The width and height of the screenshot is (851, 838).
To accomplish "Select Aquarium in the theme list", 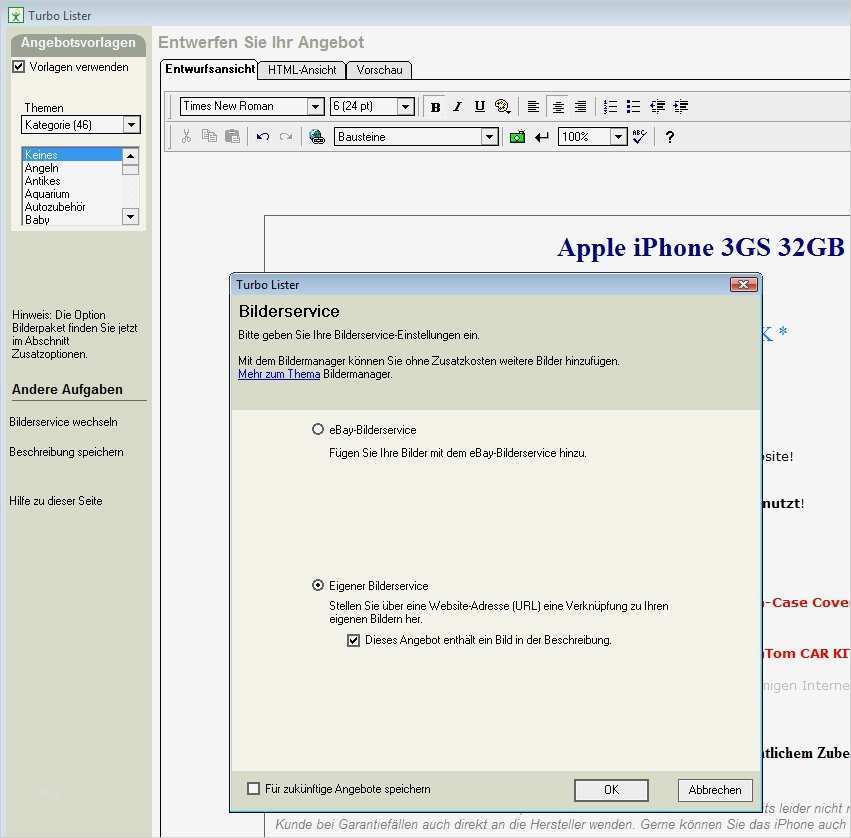I will (x=72, y=194).
